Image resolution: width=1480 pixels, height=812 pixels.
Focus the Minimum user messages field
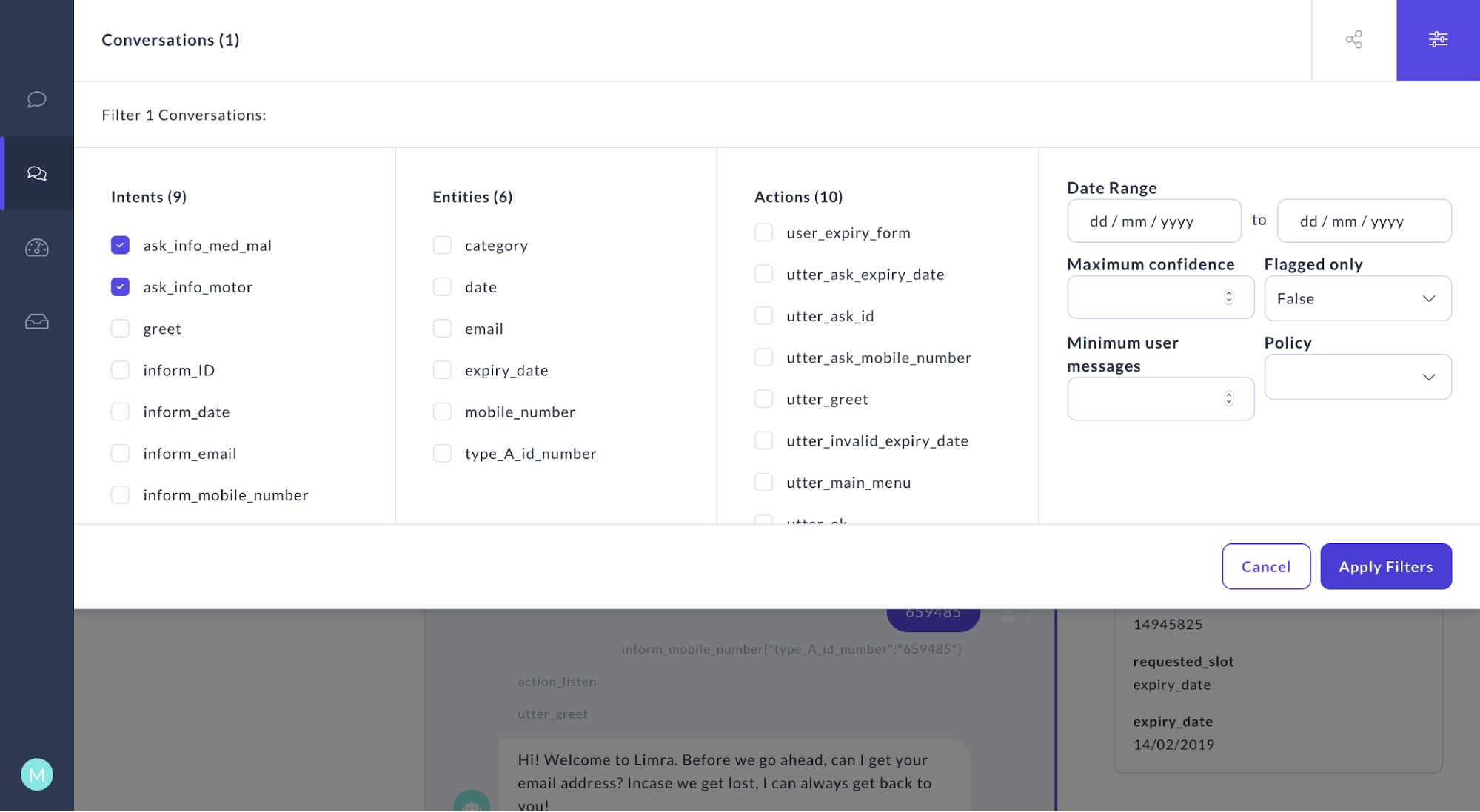[1146, 399]
